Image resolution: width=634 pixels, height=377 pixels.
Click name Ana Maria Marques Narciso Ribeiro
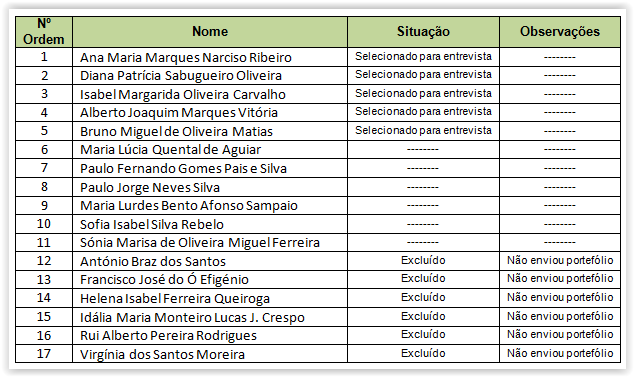[x=186, y=57]
